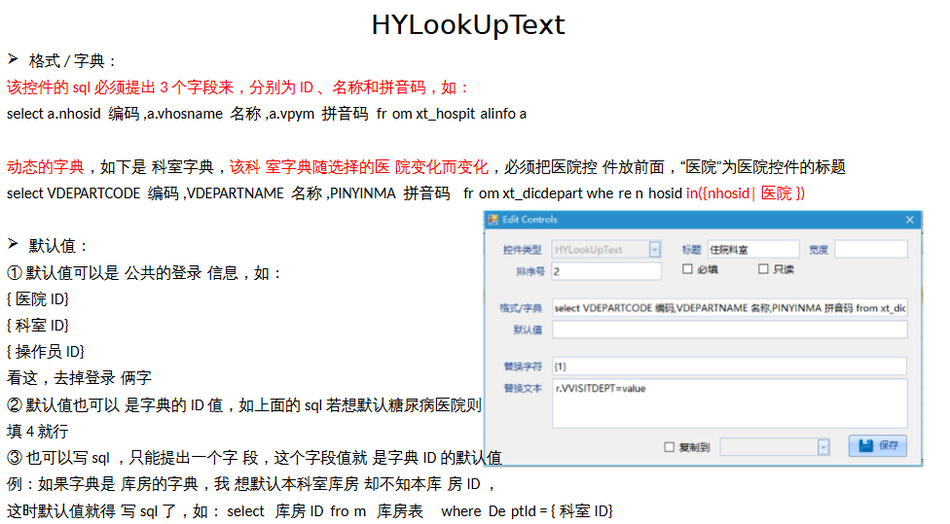Enable the 必填 checkbox
The image size is (950, 524).
point(687,270)
